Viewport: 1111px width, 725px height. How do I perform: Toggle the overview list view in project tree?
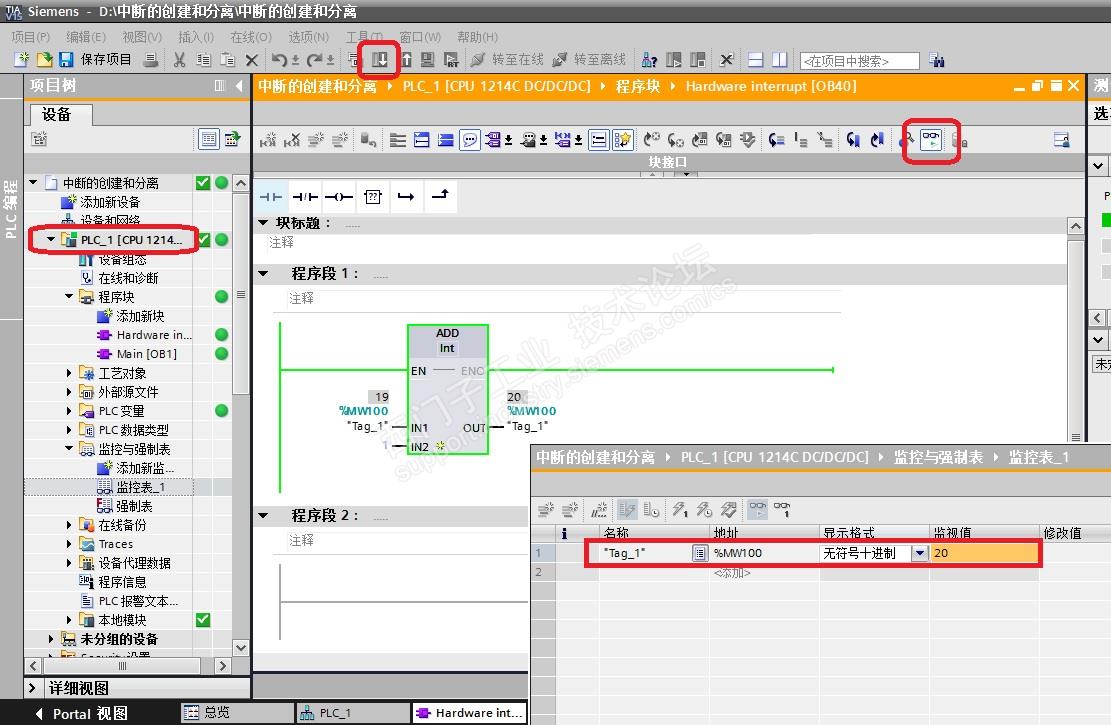click(x=208, y=139)
